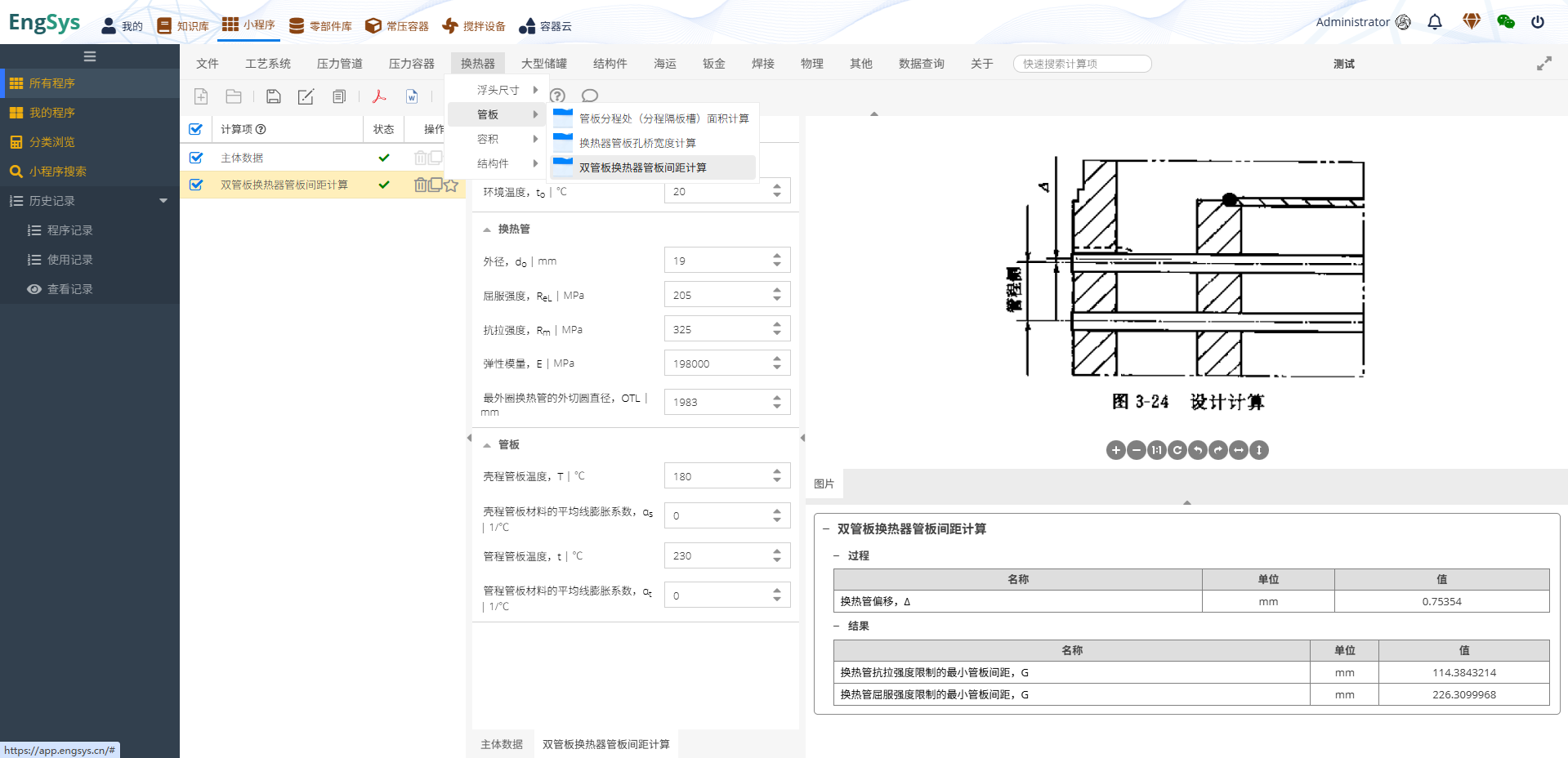Zoom in on the design diagram

1115,450
